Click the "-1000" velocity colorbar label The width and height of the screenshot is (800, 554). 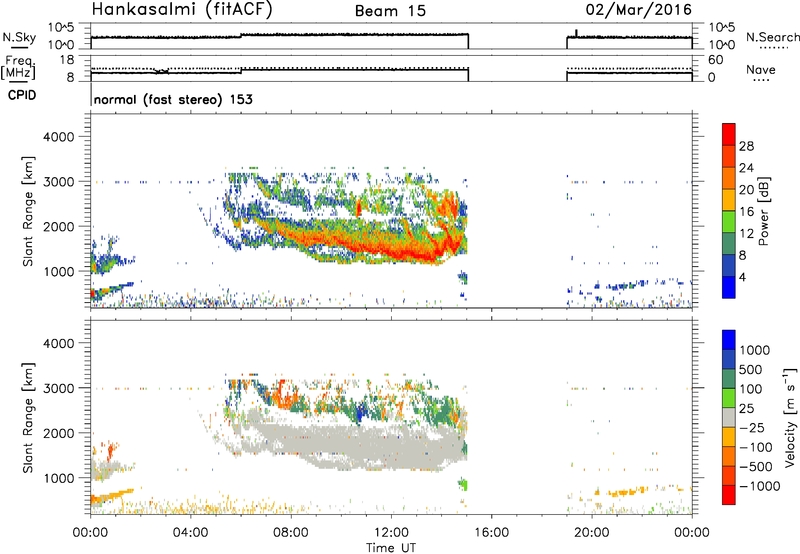coord(760,486)
